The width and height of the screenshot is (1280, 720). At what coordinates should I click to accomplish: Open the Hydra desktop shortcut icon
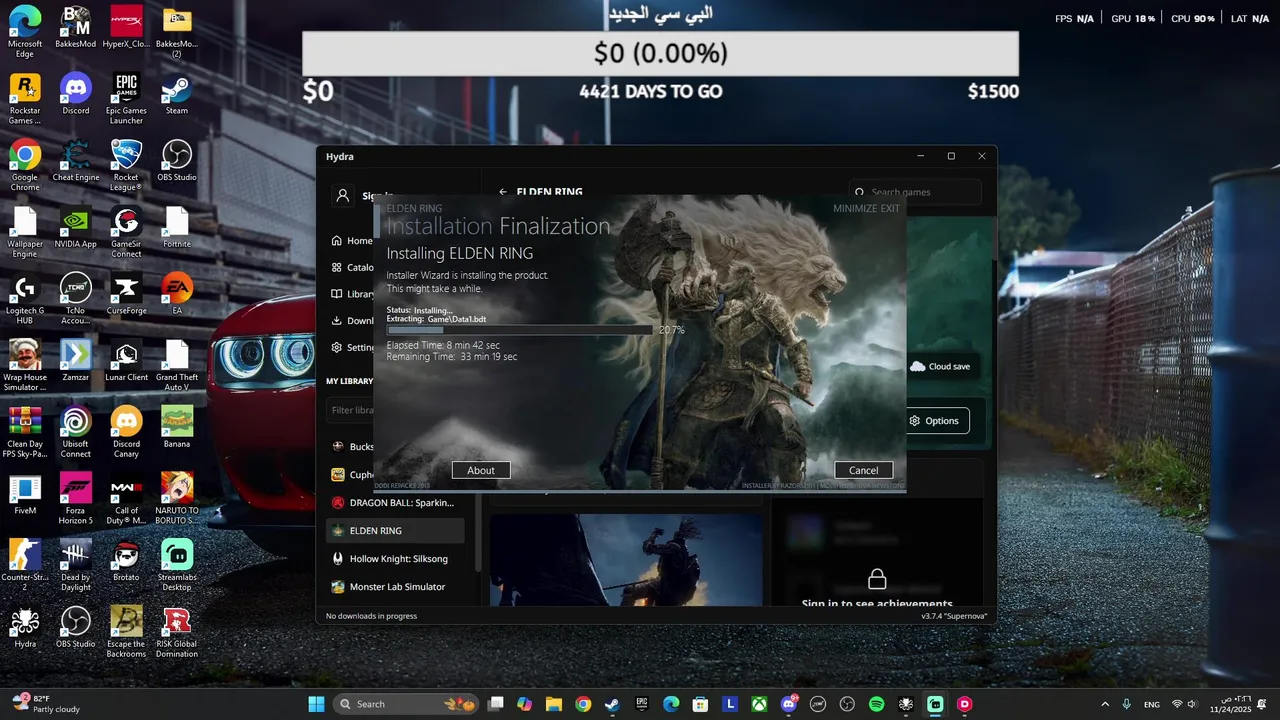coord(25,628)
